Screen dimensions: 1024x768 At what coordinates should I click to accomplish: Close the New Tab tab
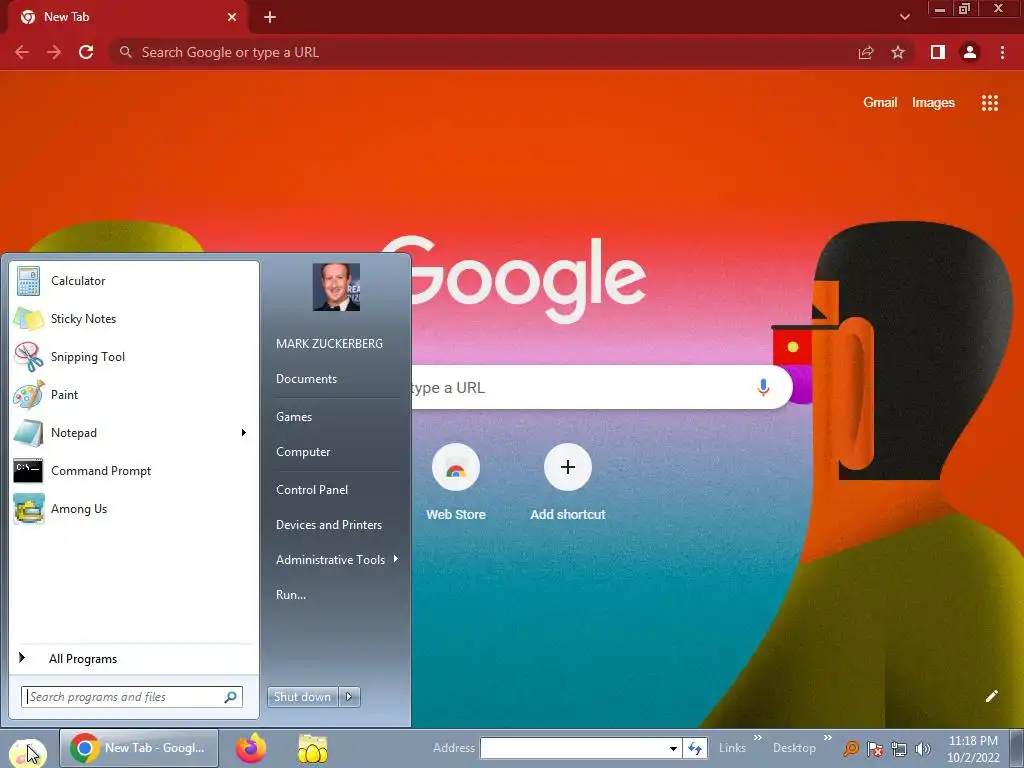point(232,17)
